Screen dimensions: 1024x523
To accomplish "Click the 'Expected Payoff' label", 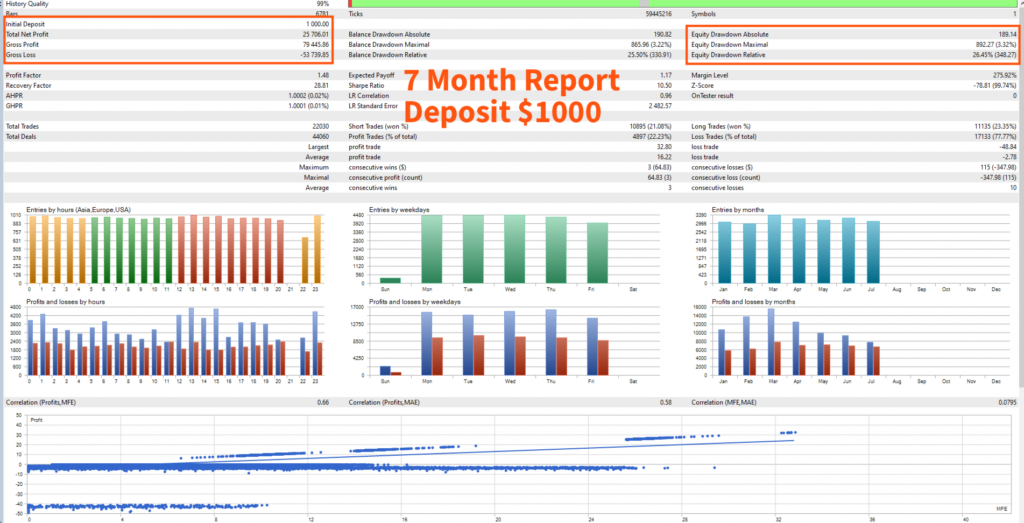I will point(370,75).
